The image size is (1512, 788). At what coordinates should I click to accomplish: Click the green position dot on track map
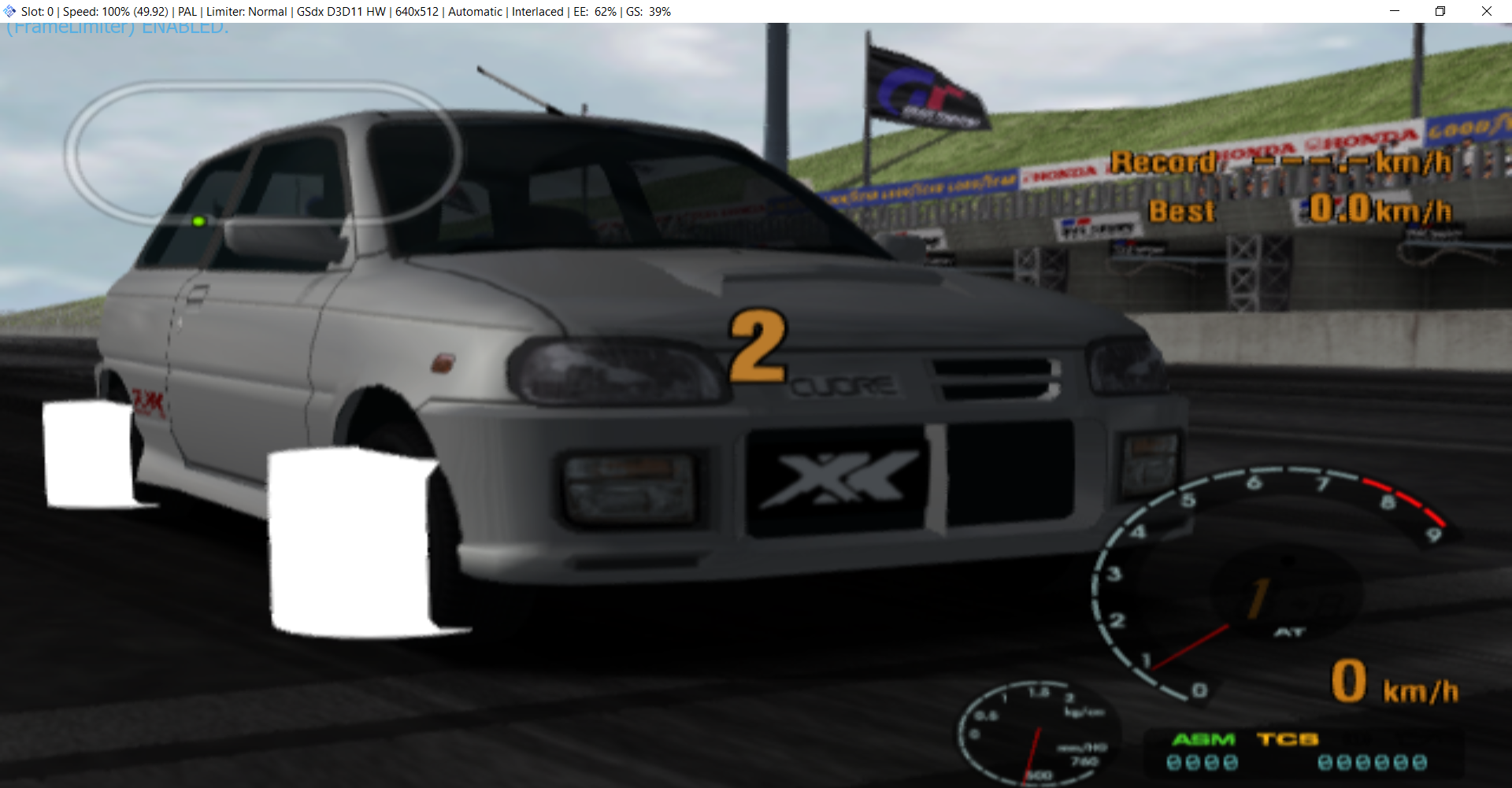(x=198, y=221)
